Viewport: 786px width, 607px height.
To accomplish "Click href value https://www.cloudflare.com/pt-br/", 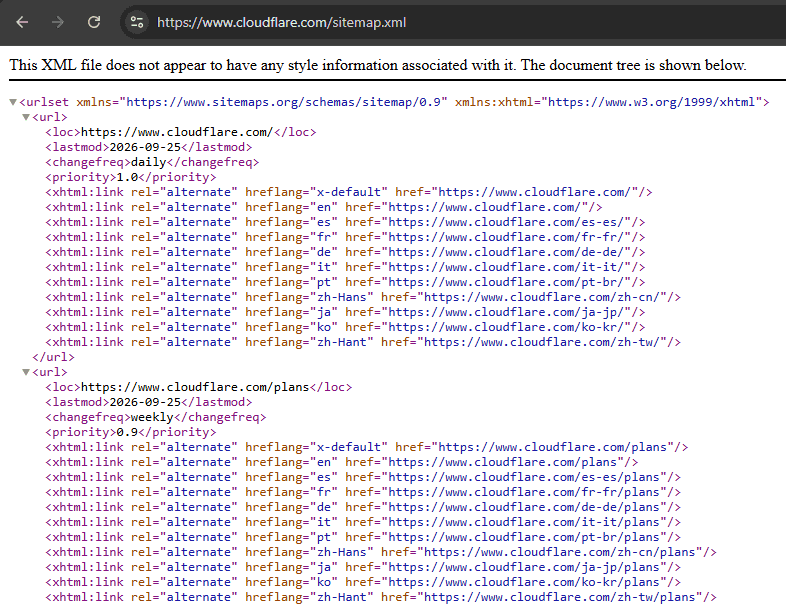I will tap(506, 283).
